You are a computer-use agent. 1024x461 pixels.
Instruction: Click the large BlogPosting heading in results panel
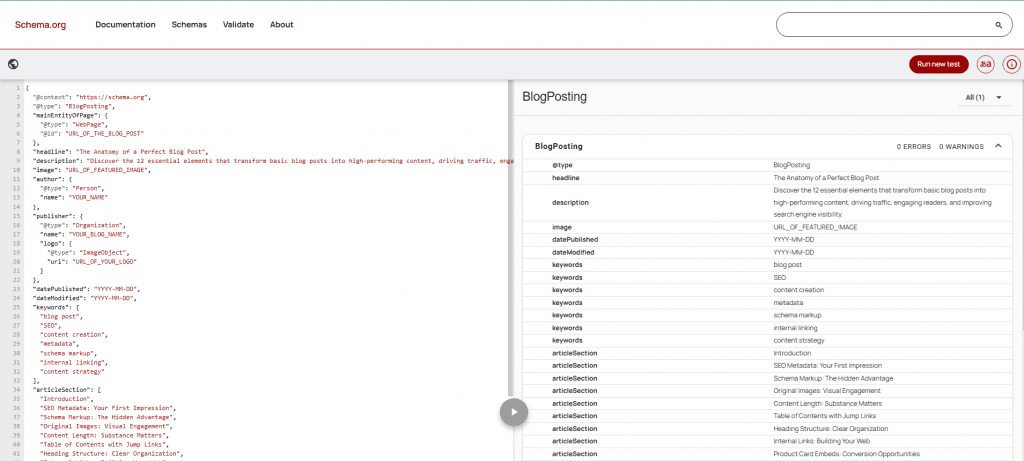554,97
